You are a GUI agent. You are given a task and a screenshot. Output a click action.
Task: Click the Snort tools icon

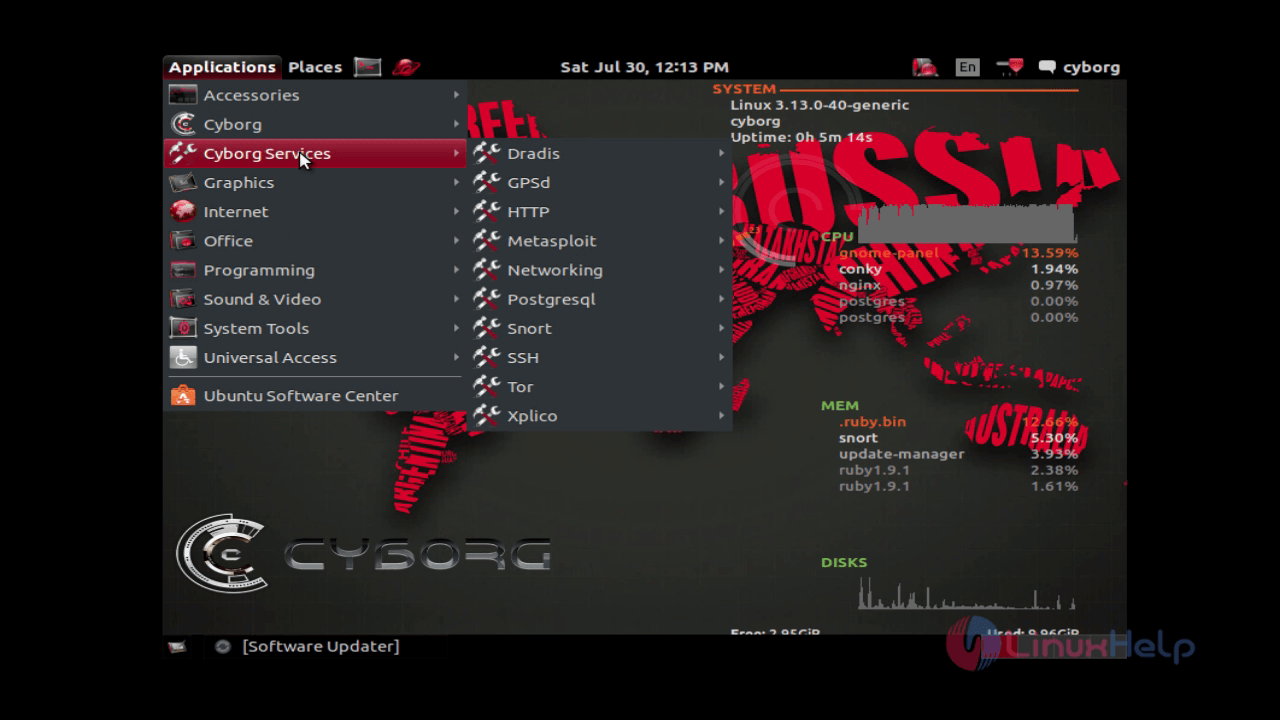point(487,327)
